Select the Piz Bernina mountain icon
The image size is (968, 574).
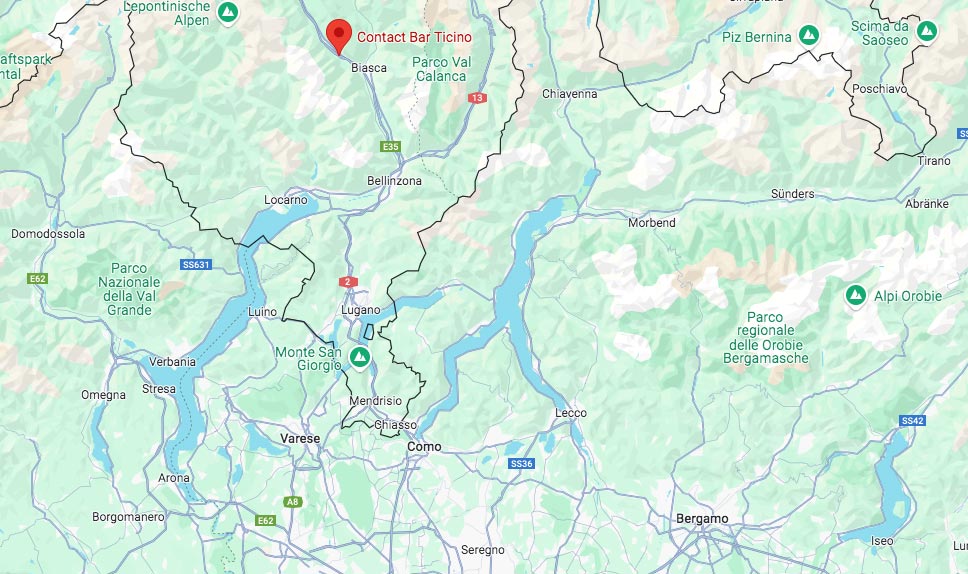[809, 35]
